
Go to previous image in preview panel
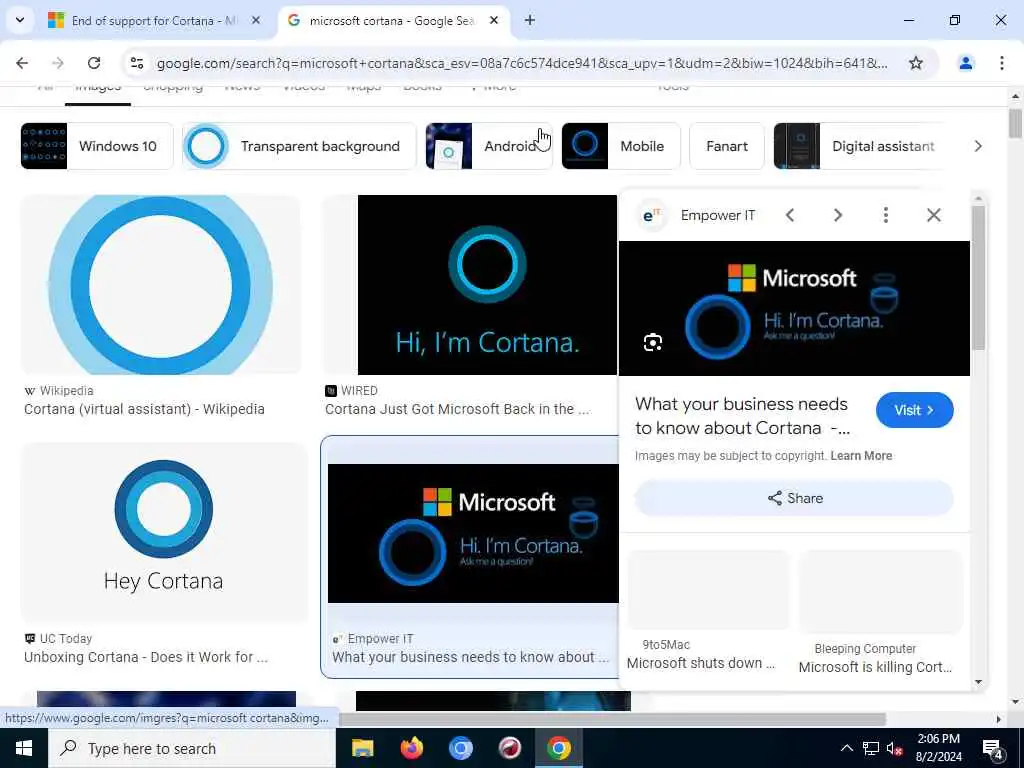[x=790, y=215]
